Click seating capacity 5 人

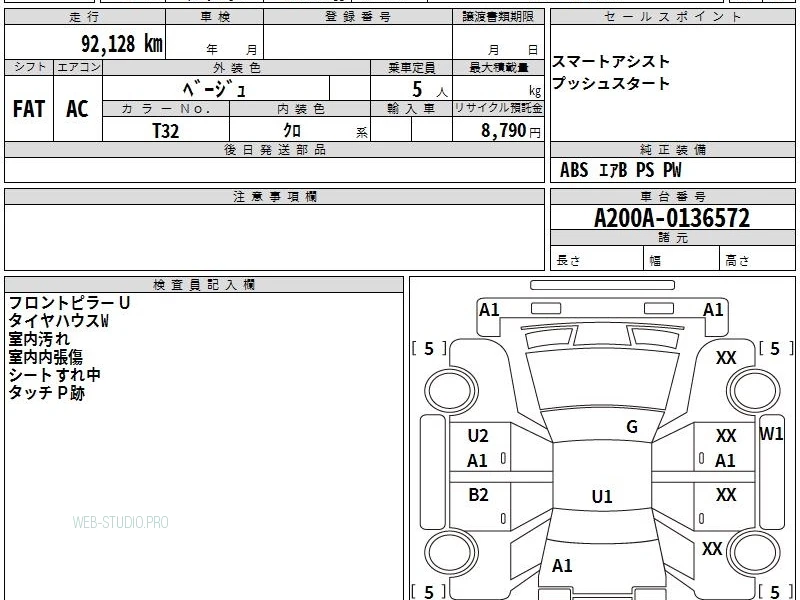(429, 90)
